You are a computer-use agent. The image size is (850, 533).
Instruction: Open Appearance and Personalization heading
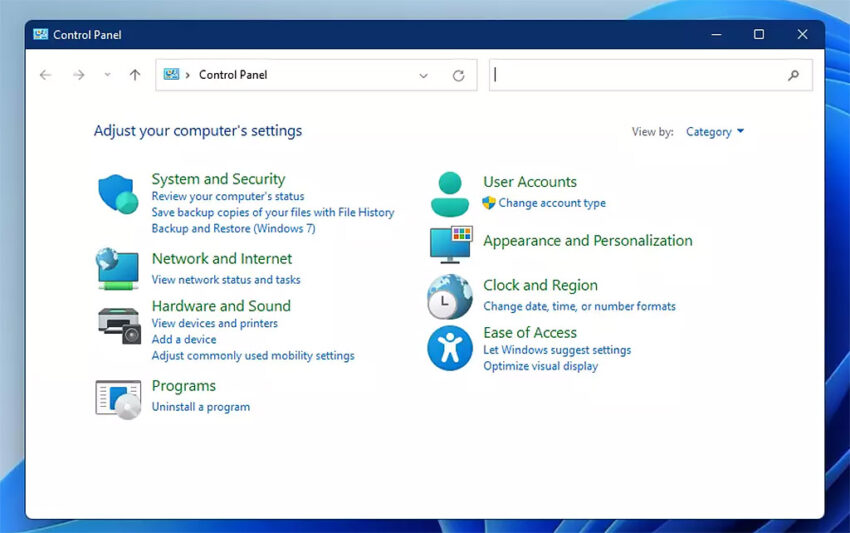588,241
